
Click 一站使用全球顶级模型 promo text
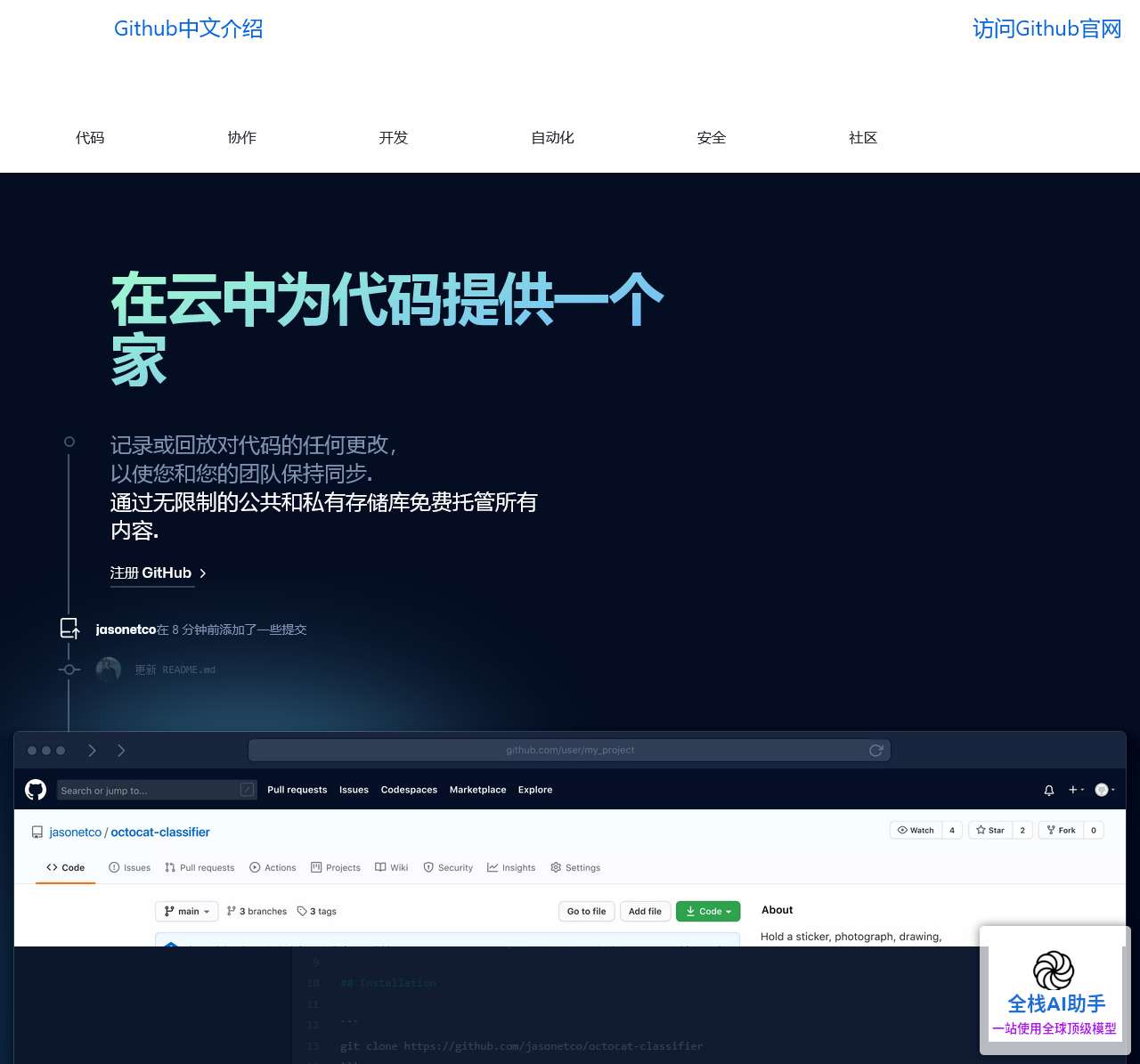click(1054, 1028)
